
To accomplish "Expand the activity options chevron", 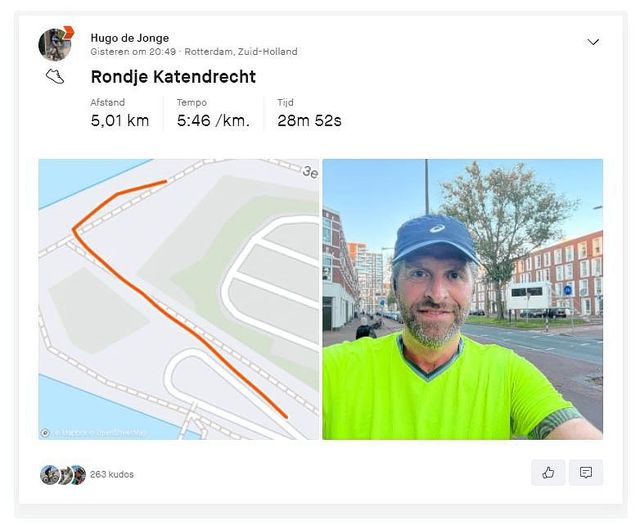I will (593, 42).
